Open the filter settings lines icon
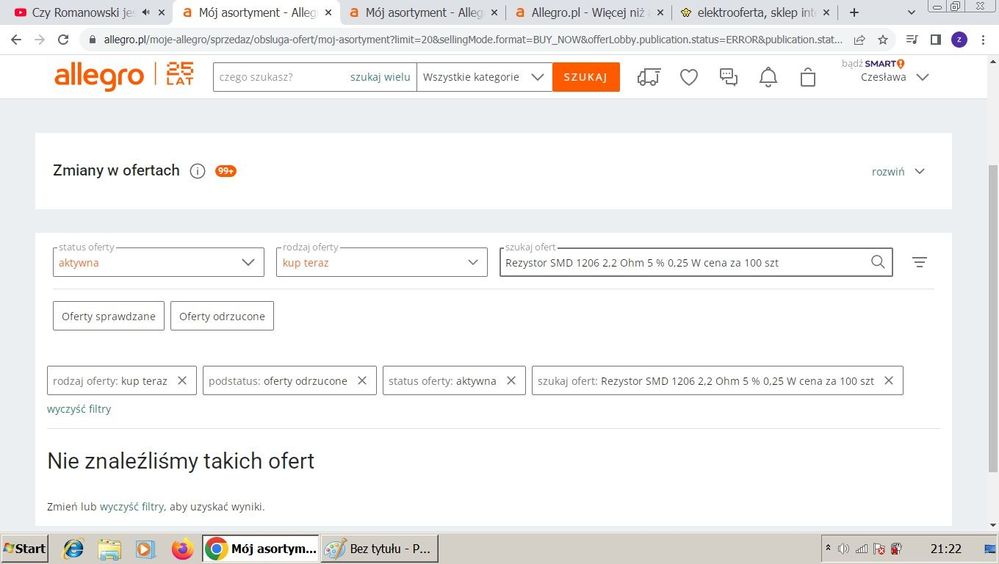The image size is (999, 564). [x=919, y=262]
